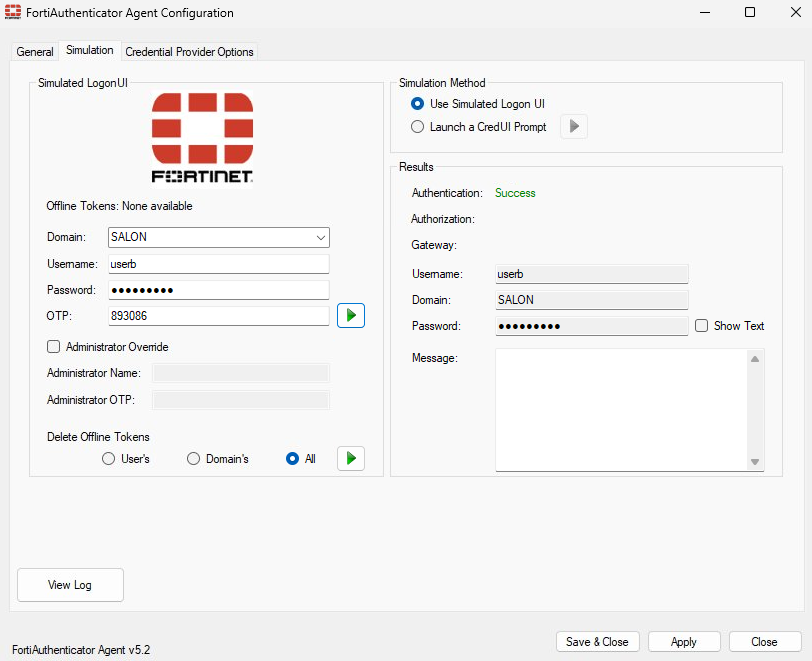
Task: Open the View Log button
Action: click(x=70, y=585)
